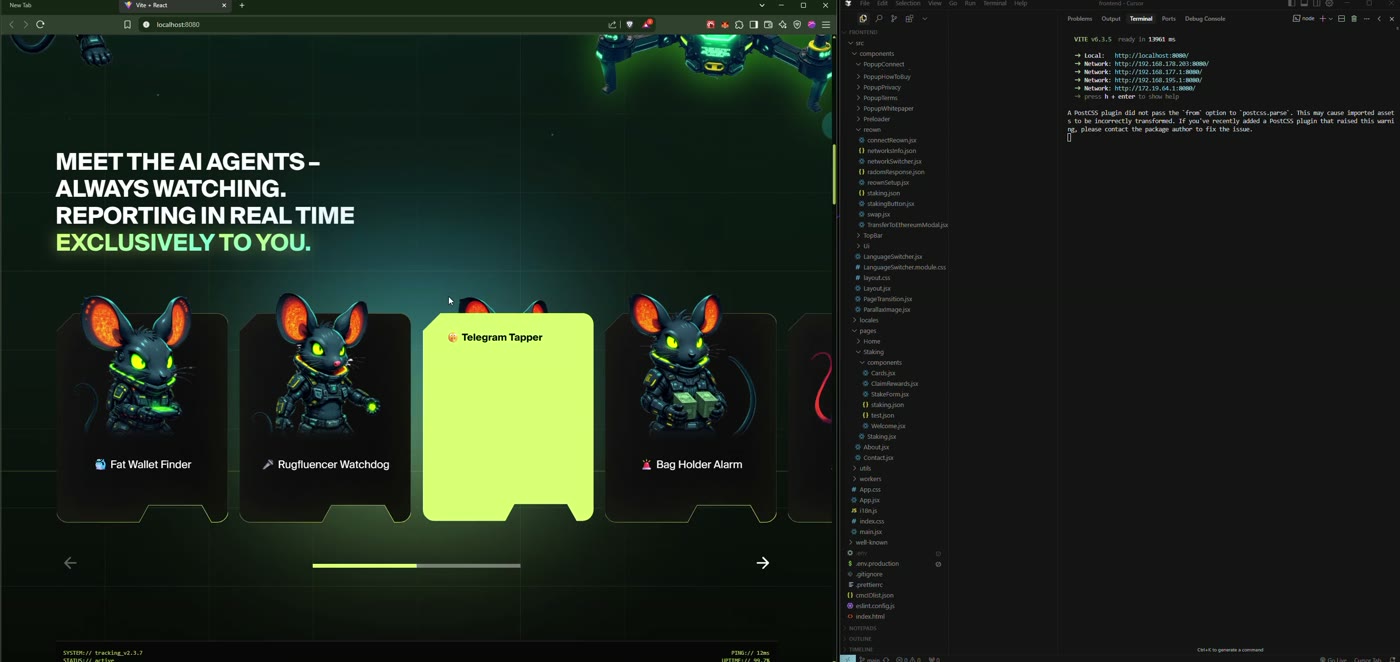Collapse the Staking folder

coord(872,352)
